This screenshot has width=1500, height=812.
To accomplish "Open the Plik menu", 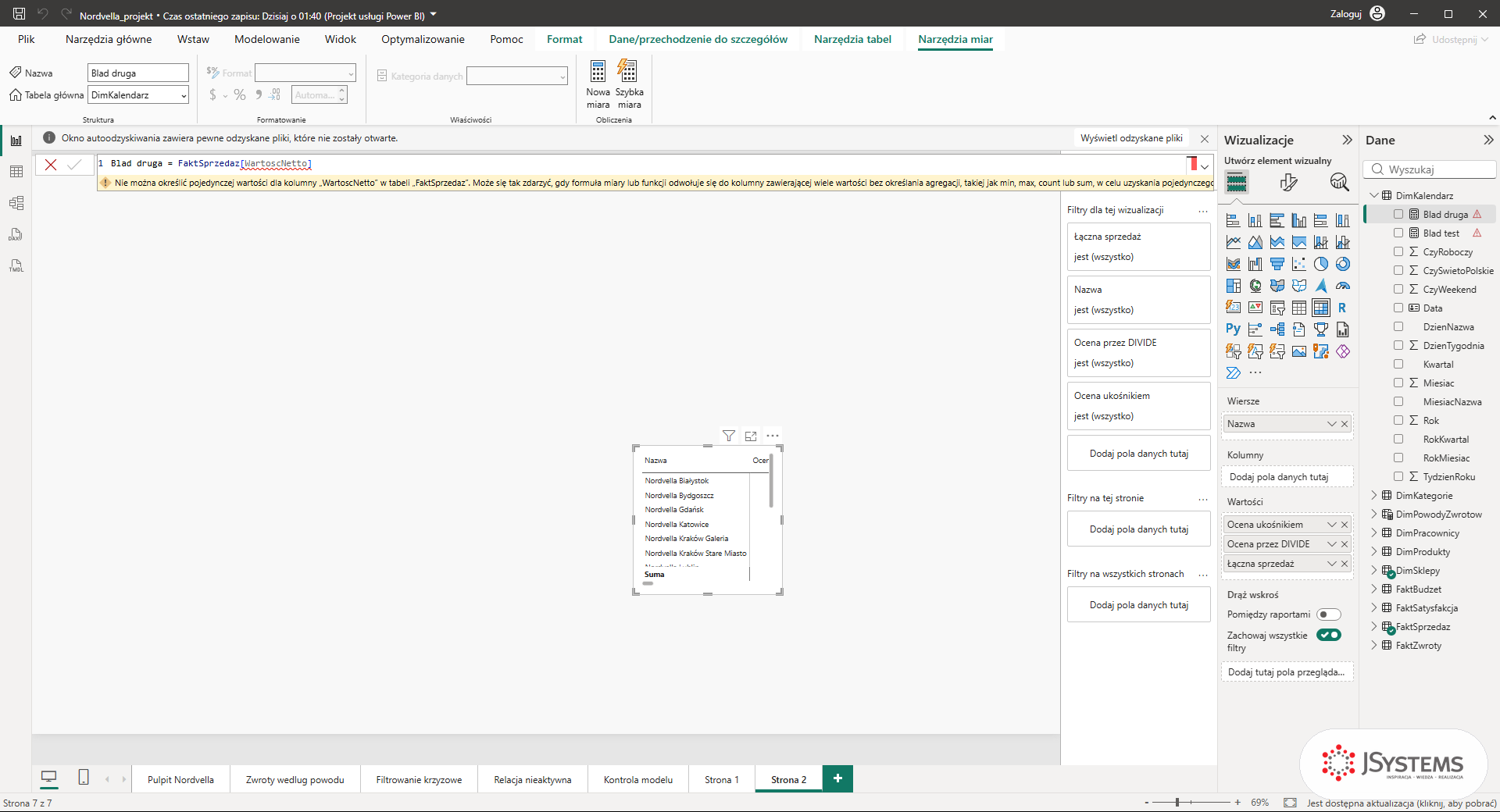I will tap(27, 39).
